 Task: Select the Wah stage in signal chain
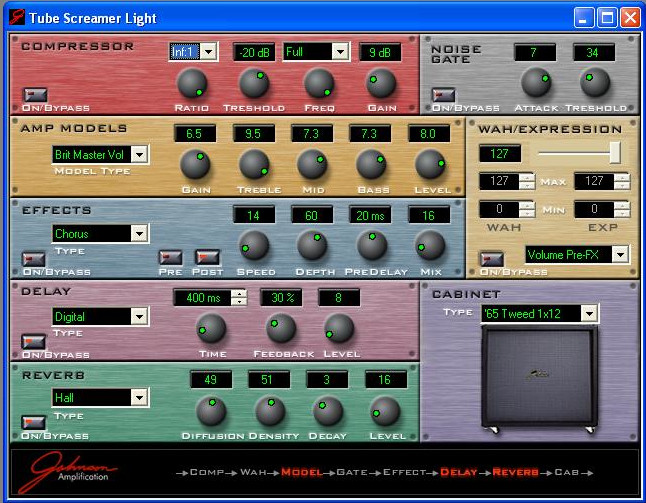click(253, 472)
